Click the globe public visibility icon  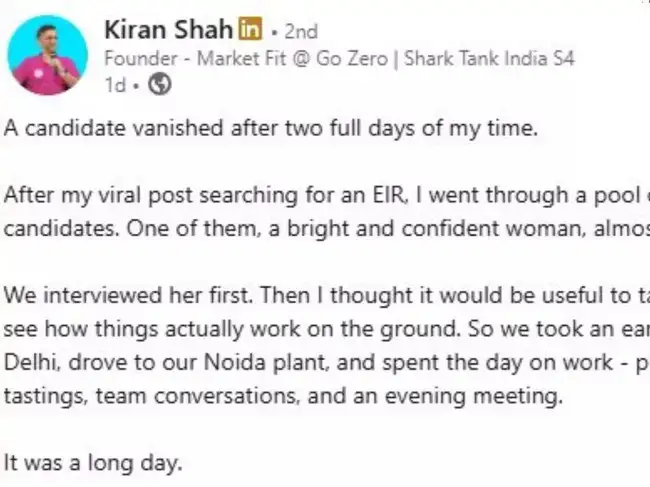[158, 85]
